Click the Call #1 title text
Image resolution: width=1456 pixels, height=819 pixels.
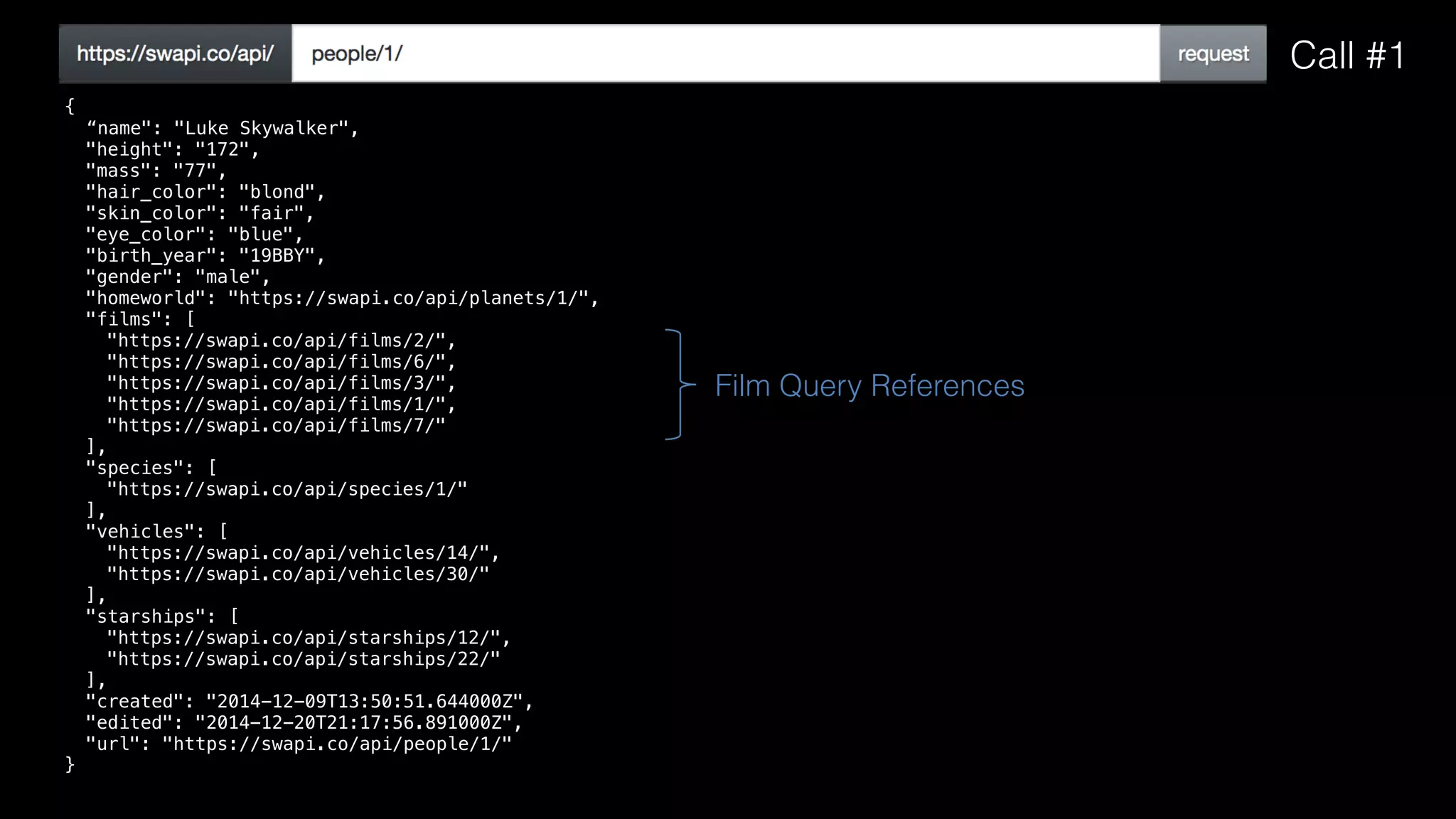click(1347, 55)
